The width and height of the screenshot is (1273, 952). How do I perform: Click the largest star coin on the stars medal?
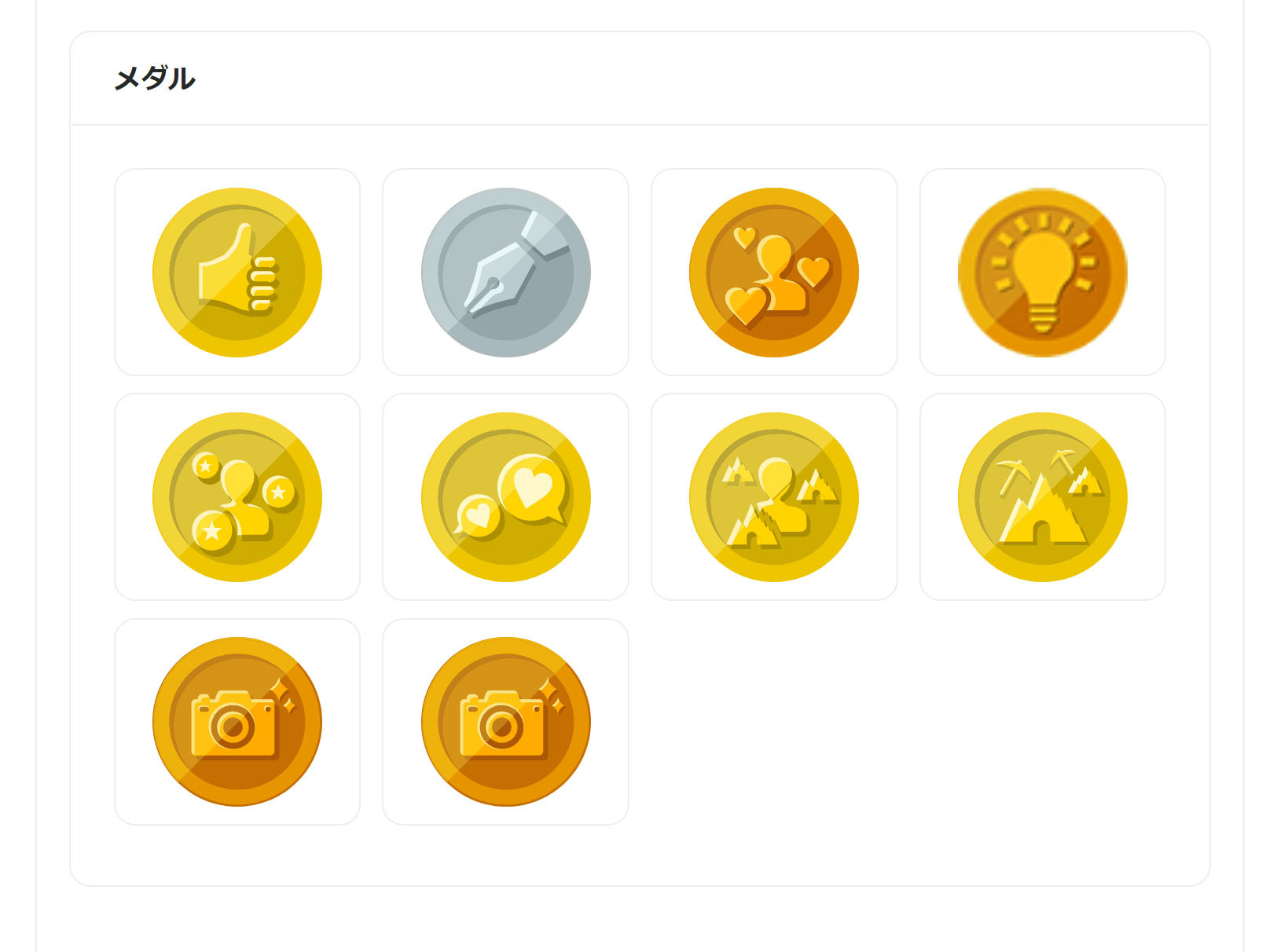tap(212, 532)
